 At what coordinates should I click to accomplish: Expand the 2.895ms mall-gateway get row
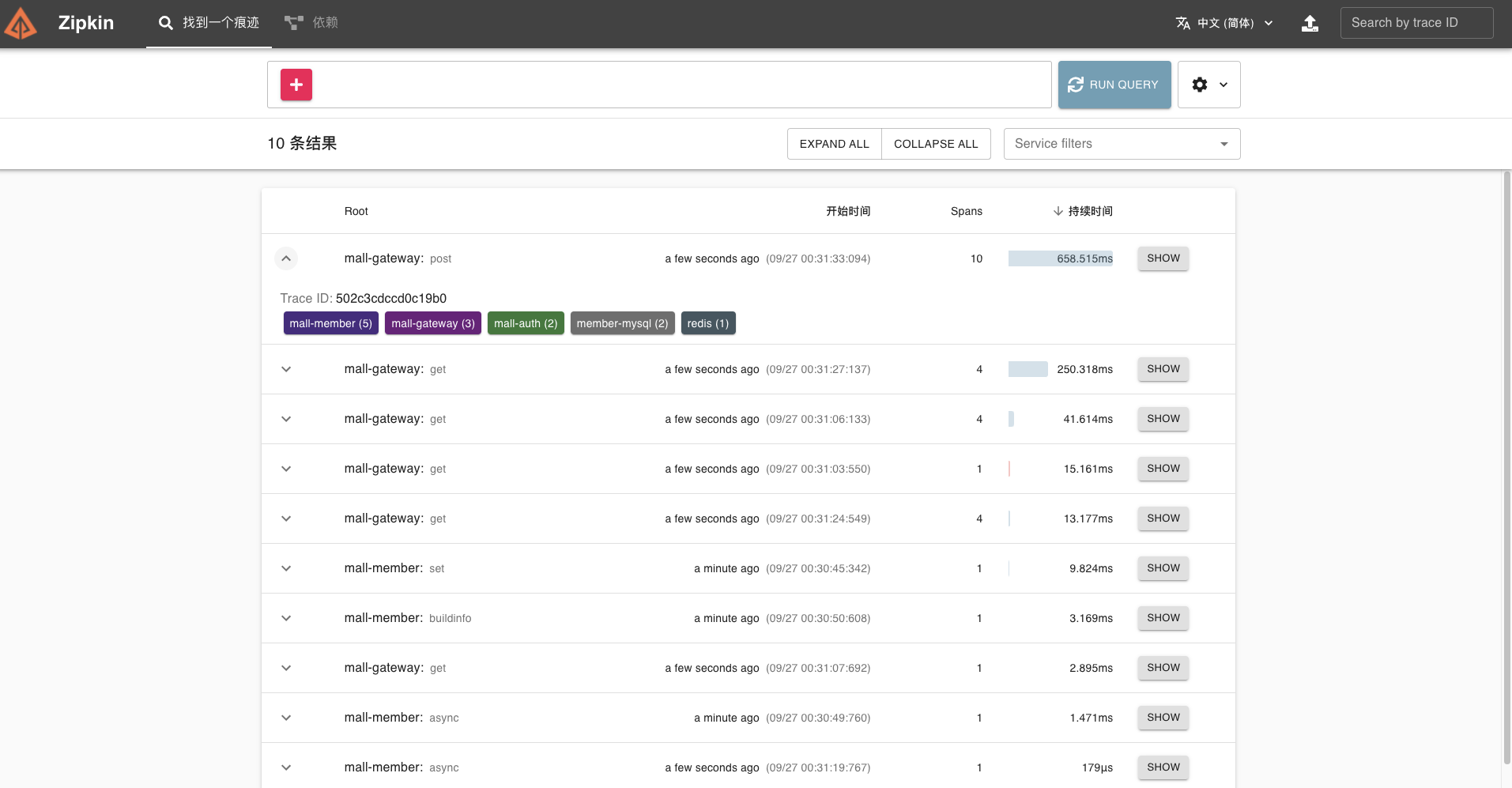(286, 668)
